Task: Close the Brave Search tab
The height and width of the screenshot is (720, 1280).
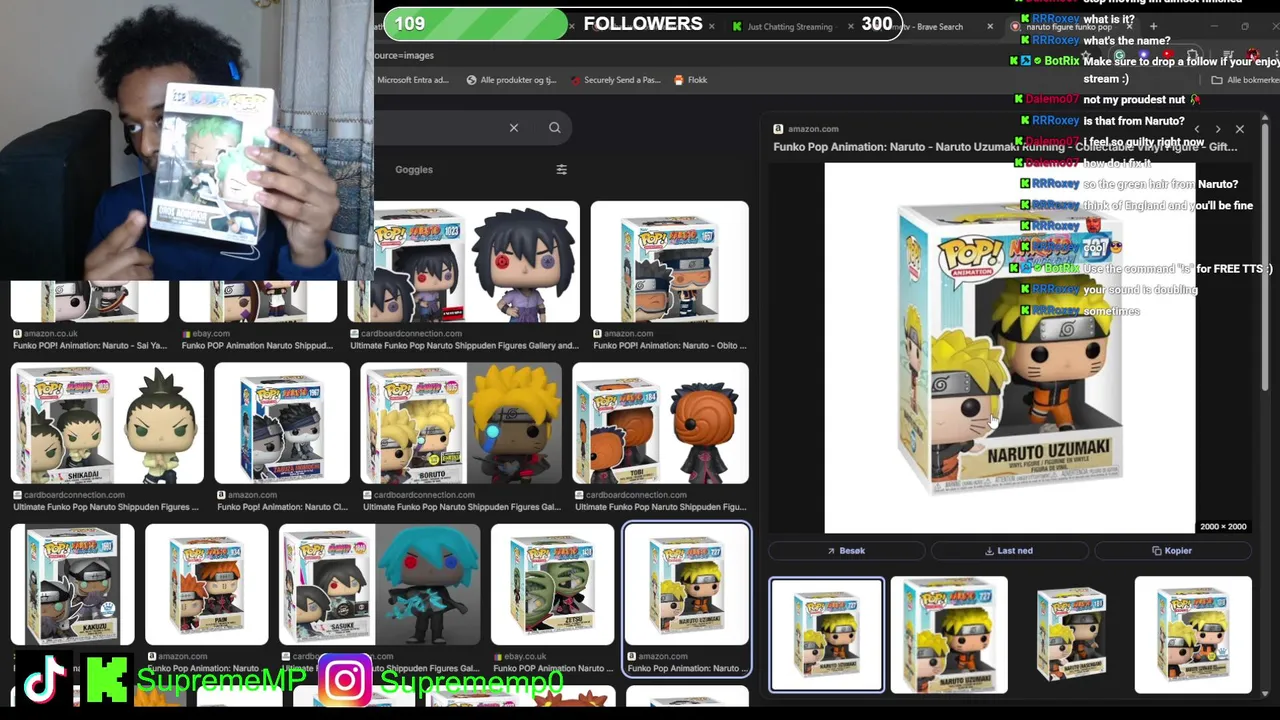Action: click(990, 26)
